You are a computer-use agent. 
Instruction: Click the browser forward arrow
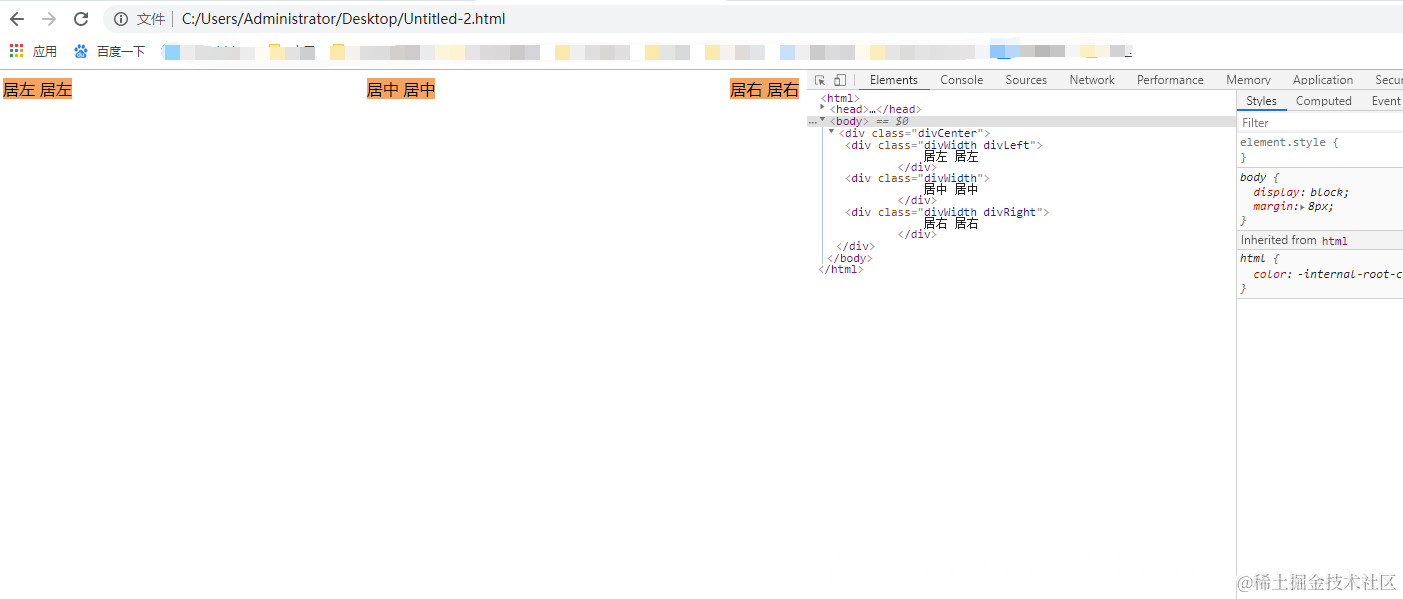click(49, 19)
